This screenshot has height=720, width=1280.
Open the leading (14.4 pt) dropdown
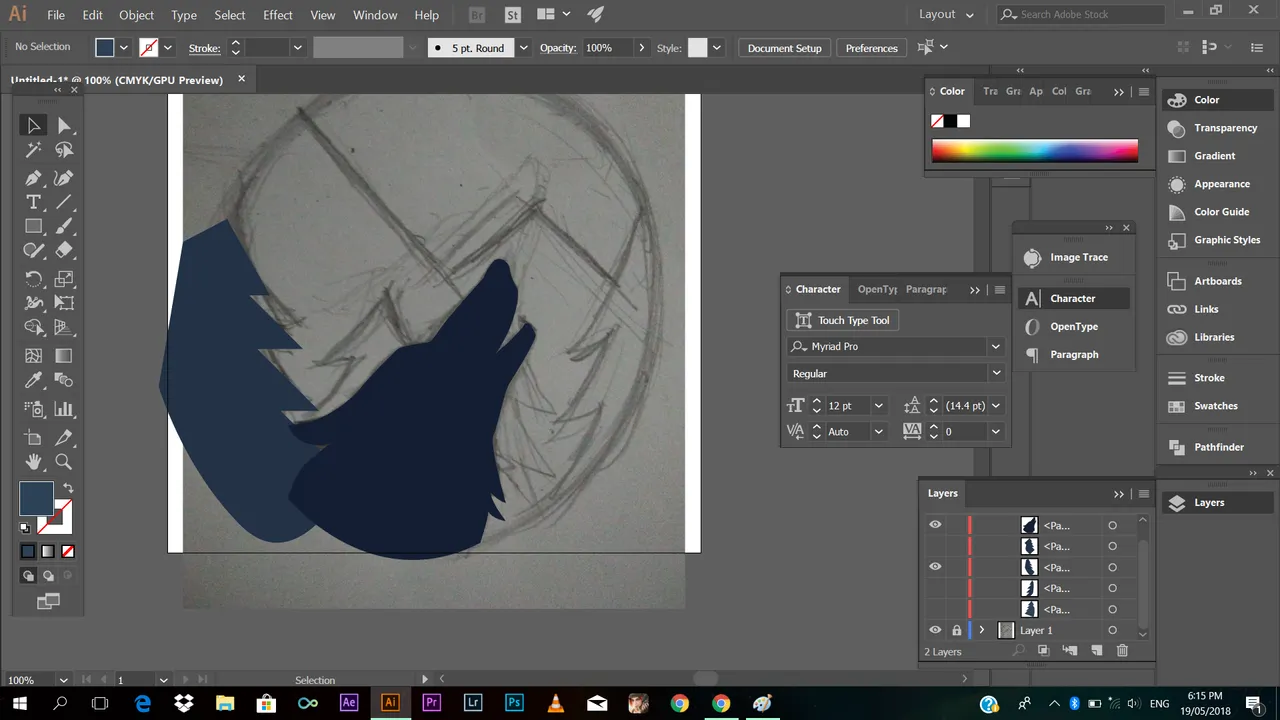[x=995, y=406]
